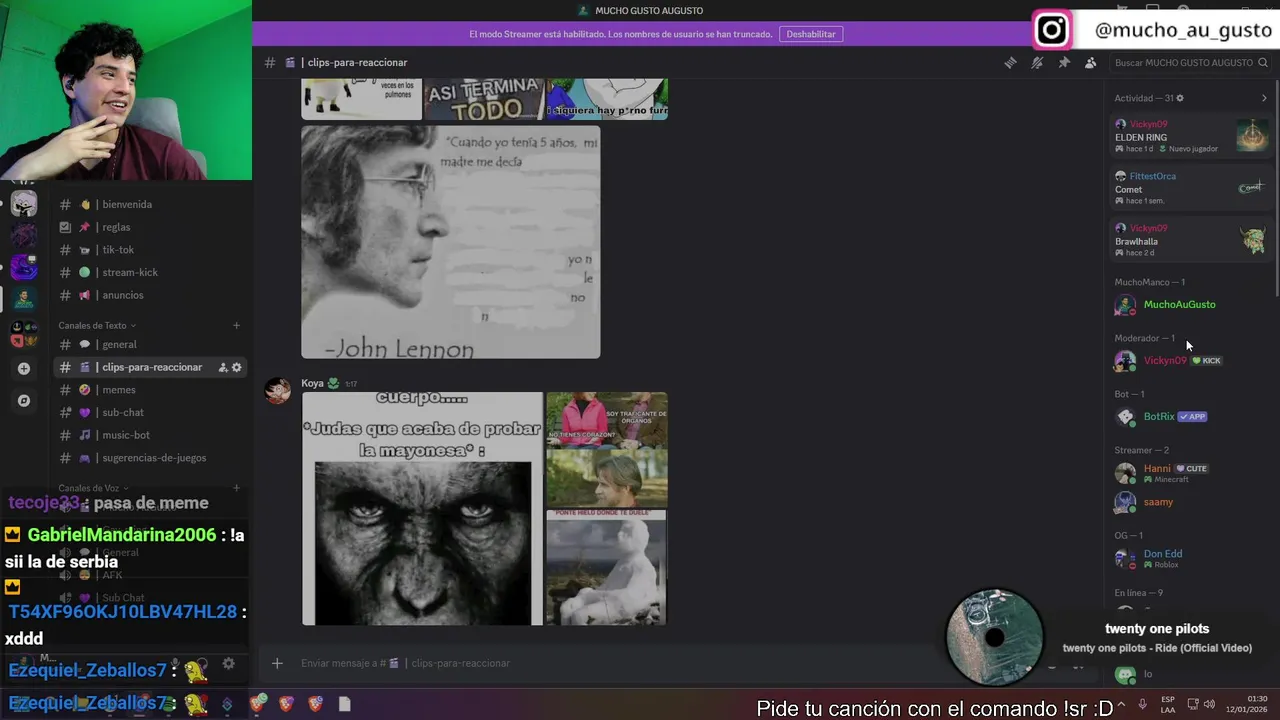
Task: Click the search magnifier icon
Action: tap(1263, 62)
